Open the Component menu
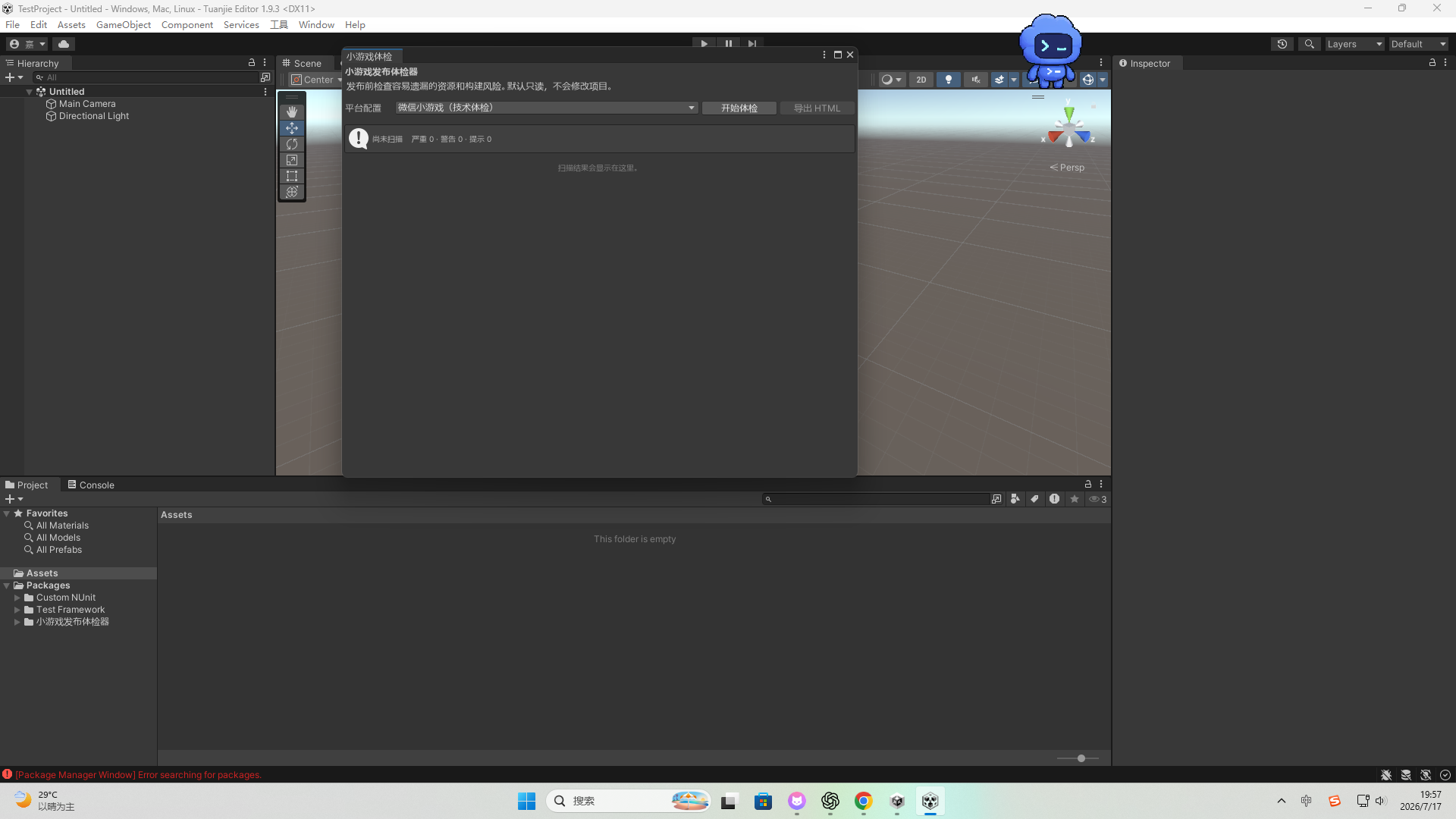 click(187, 25)
